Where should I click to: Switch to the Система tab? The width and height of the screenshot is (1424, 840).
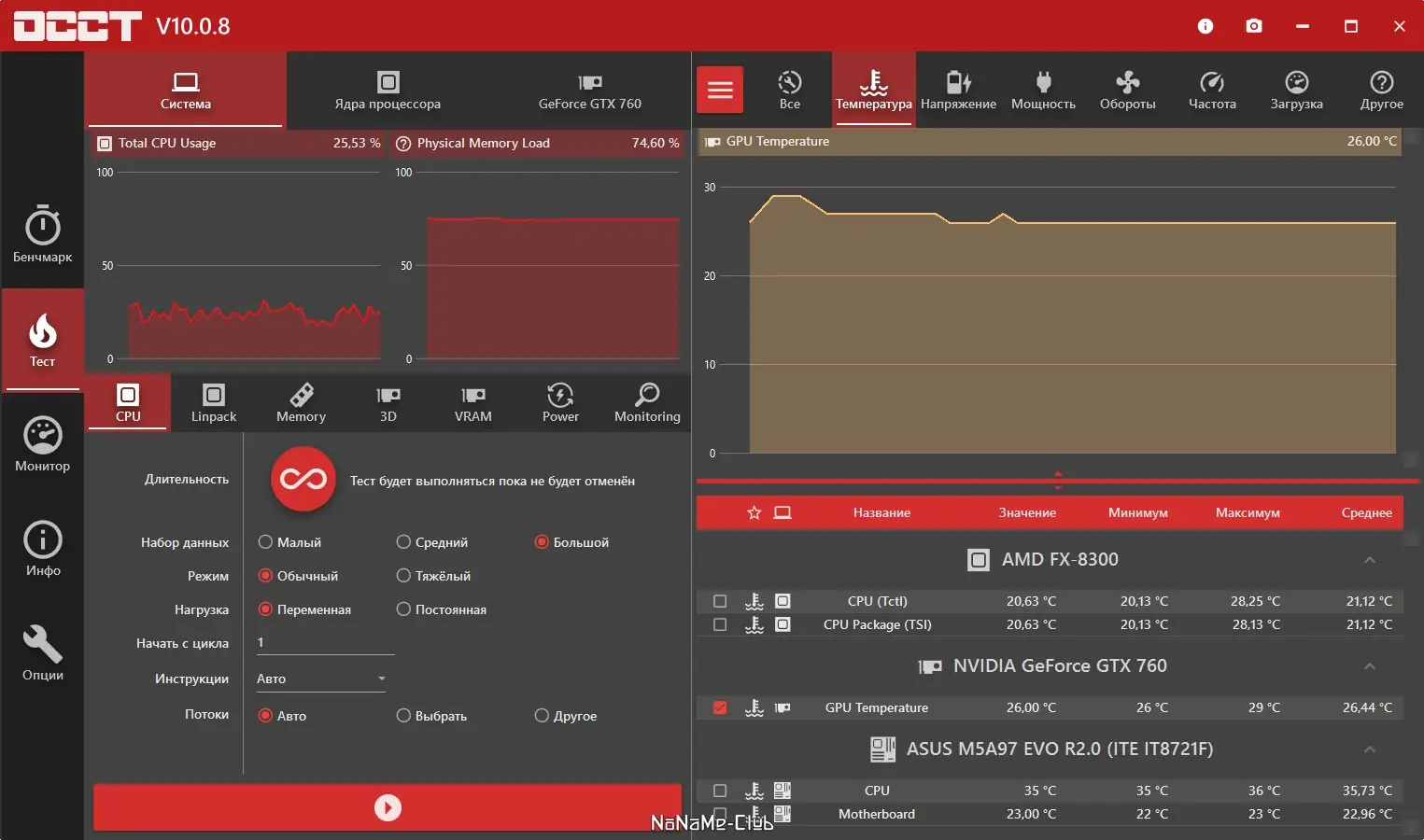185,90
